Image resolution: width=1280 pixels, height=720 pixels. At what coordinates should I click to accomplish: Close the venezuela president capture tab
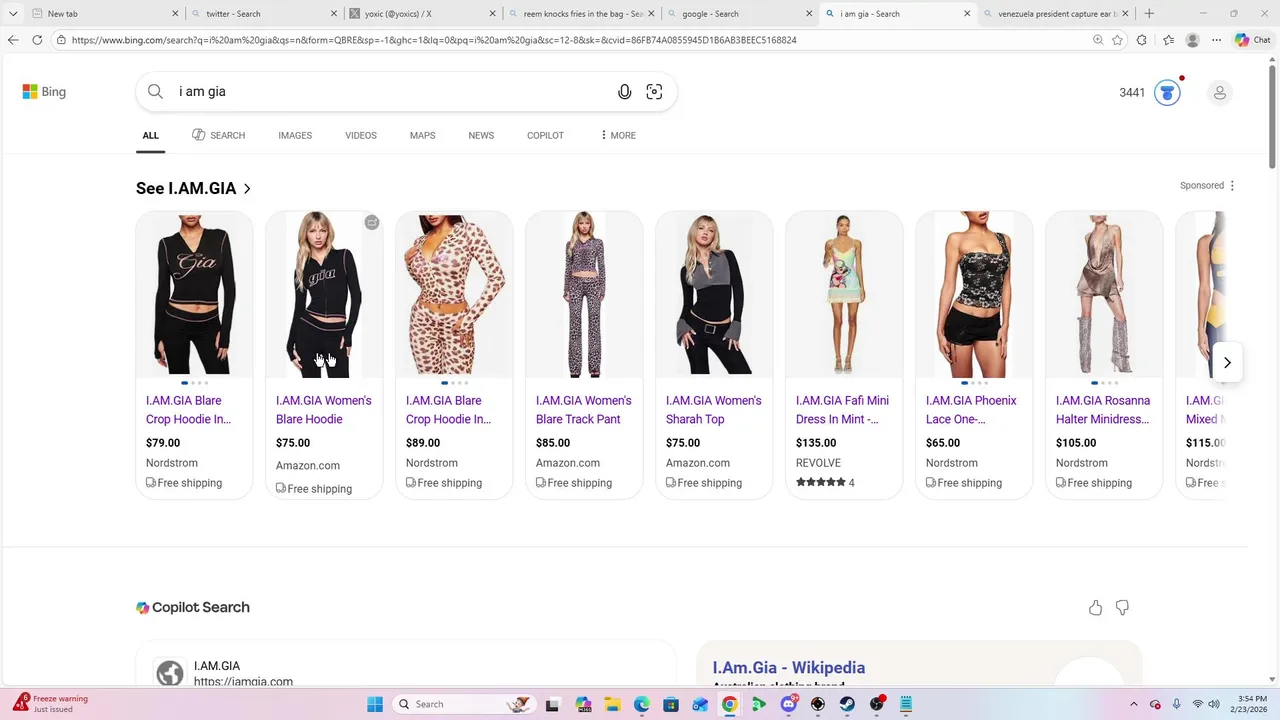1125,14
